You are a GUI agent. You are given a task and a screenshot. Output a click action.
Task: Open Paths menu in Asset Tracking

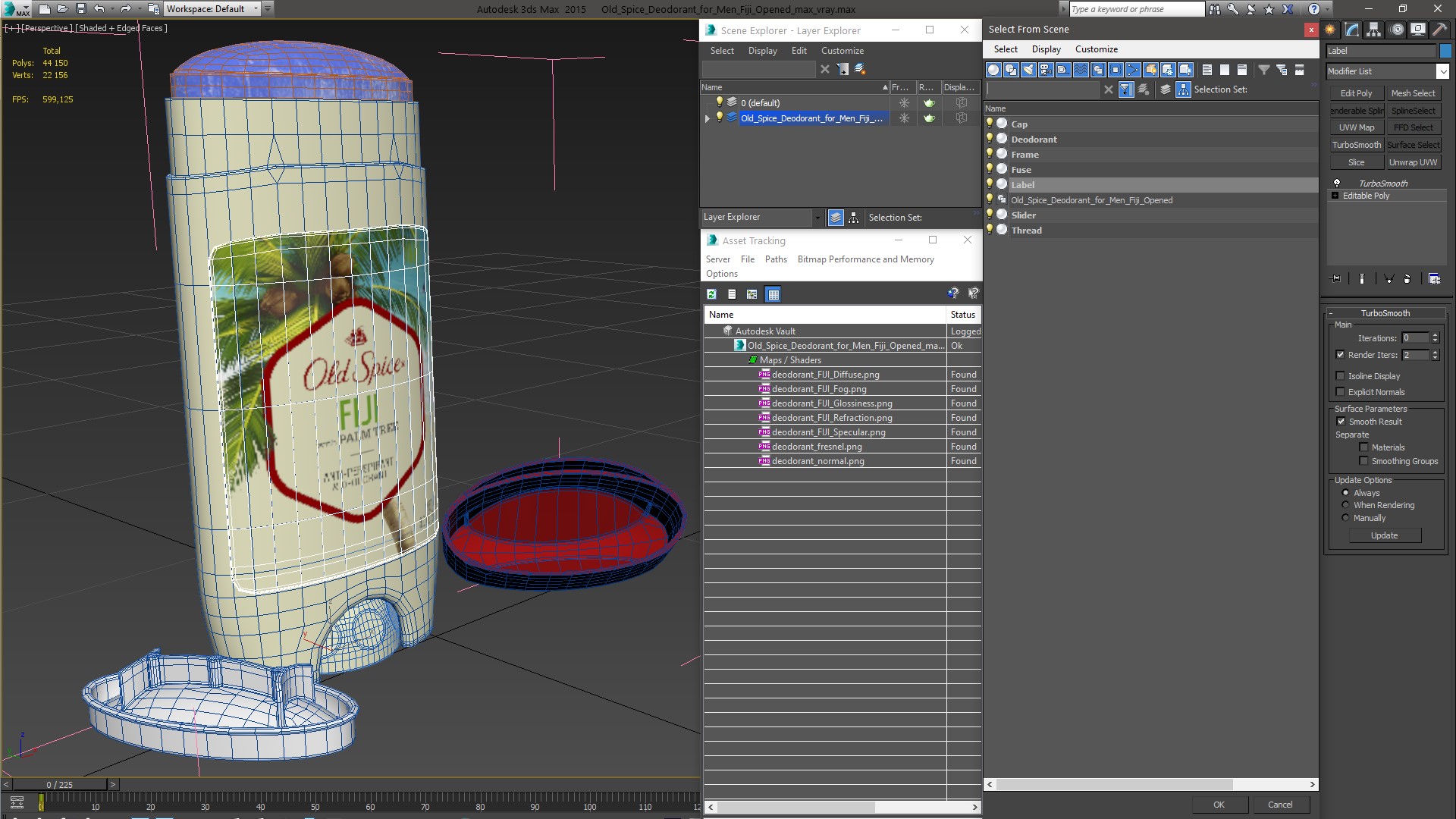[776, 259]
